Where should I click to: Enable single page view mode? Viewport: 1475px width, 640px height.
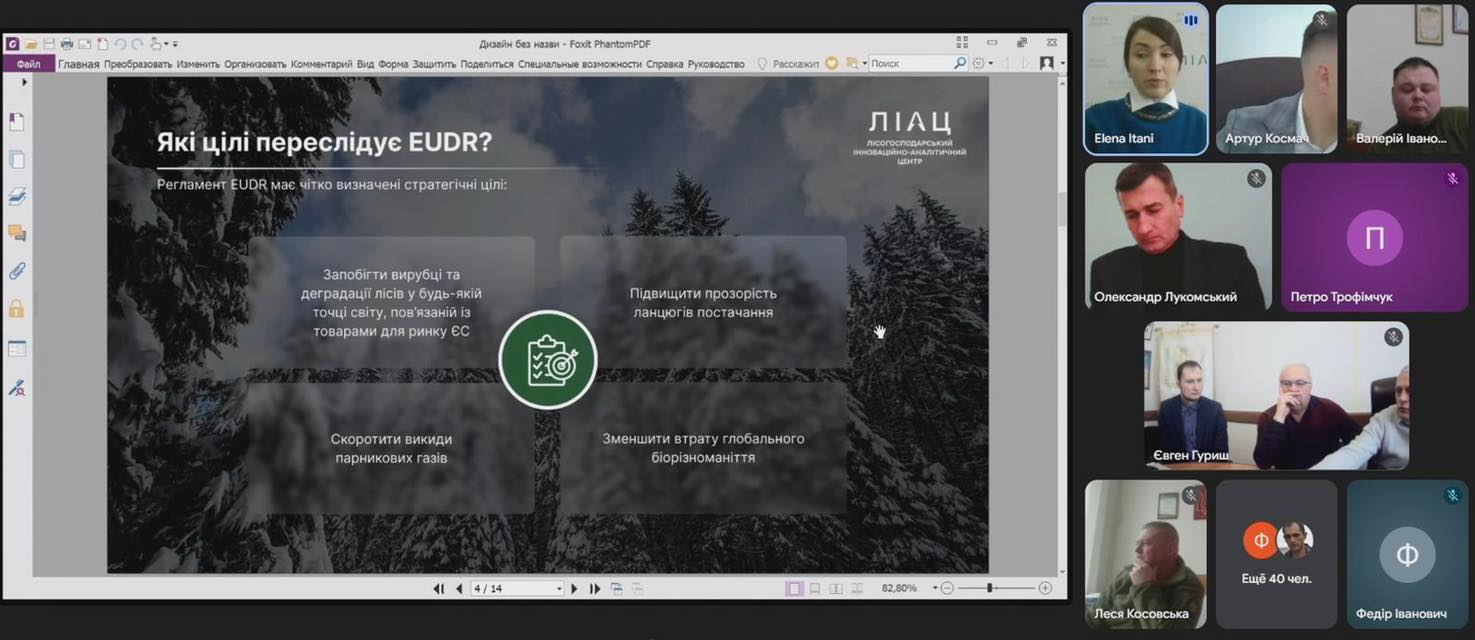[795, 589]
